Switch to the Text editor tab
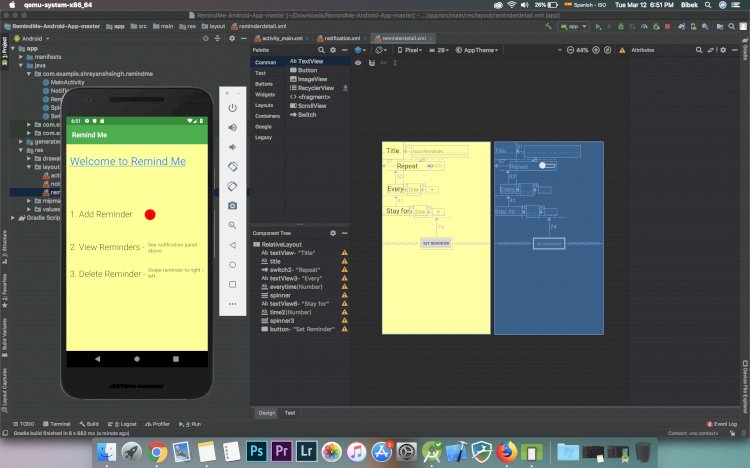Screen dimensions: 750x468 click(x=290, y=413)
